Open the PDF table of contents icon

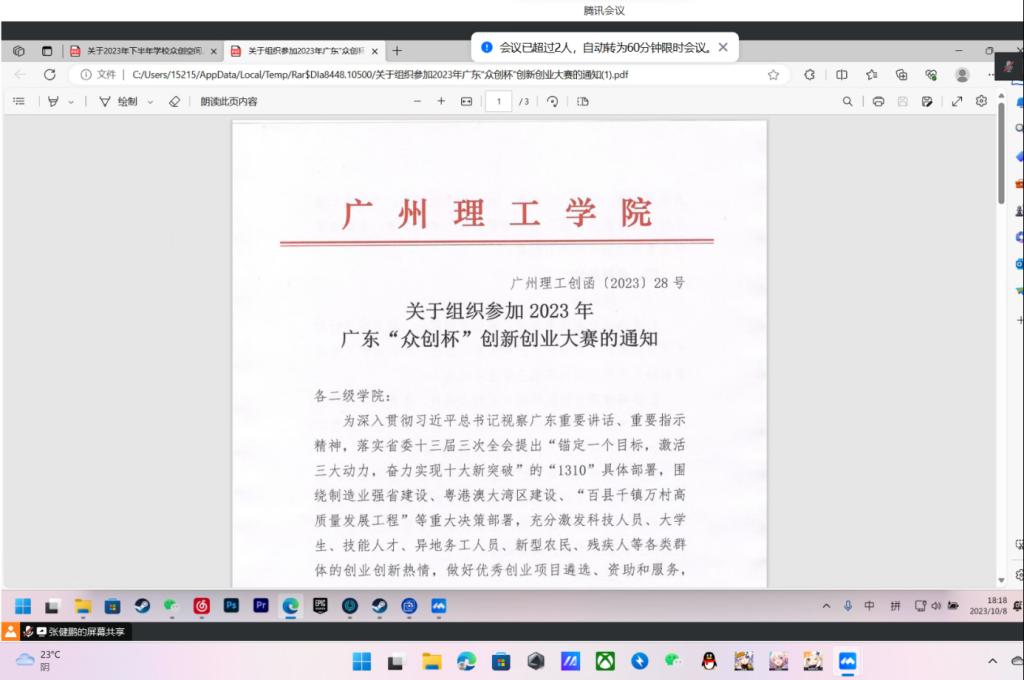[18, 101]
